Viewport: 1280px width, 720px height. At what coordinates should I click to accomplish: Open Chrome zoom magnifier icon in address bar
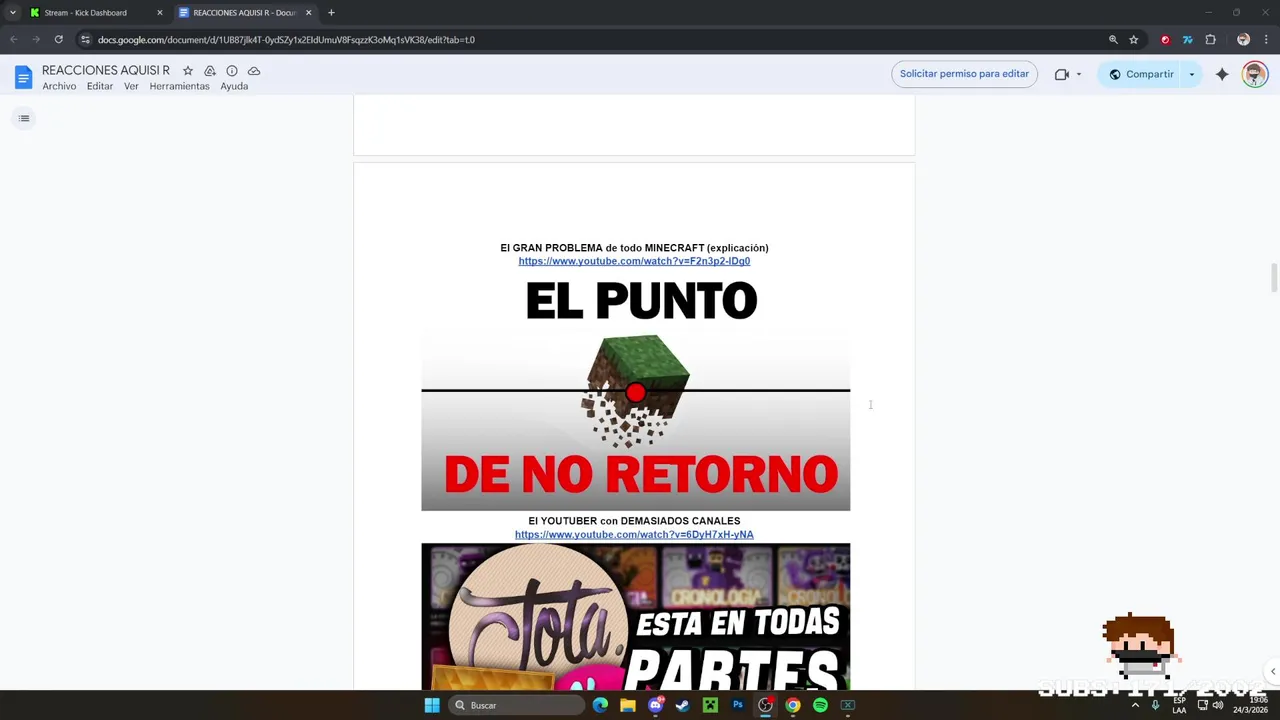point(1113,40)
